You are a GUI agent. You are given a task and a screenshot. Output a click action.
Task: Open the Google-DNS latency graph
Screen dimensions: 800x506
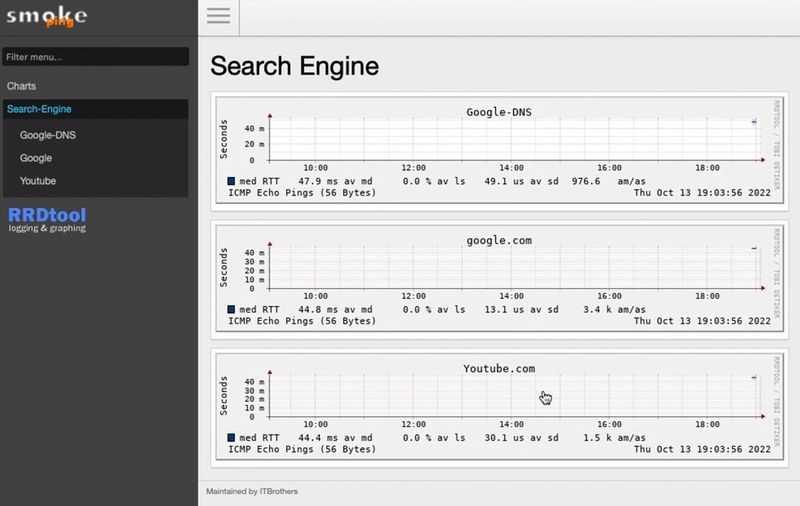click(x=499, y=150)
